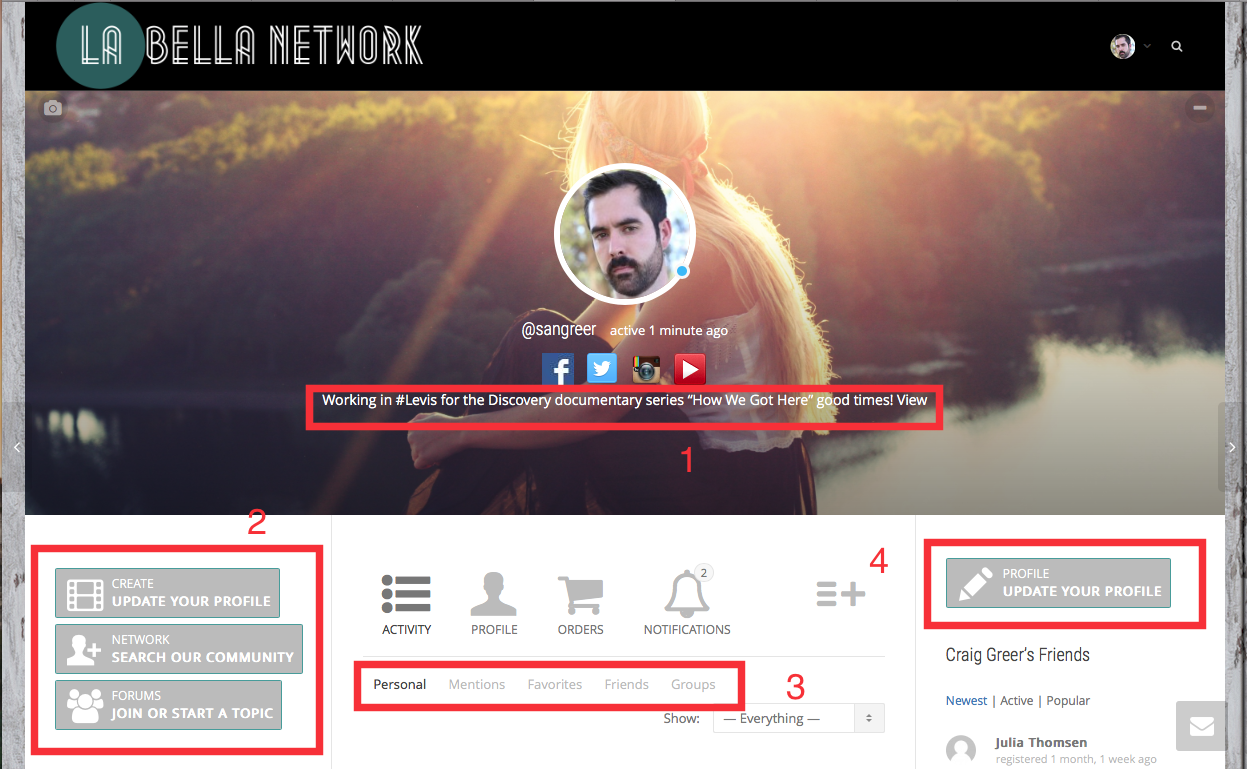Click the #Levis hashtag in status
Screen dimensions: 1247x769
(415, 400)
